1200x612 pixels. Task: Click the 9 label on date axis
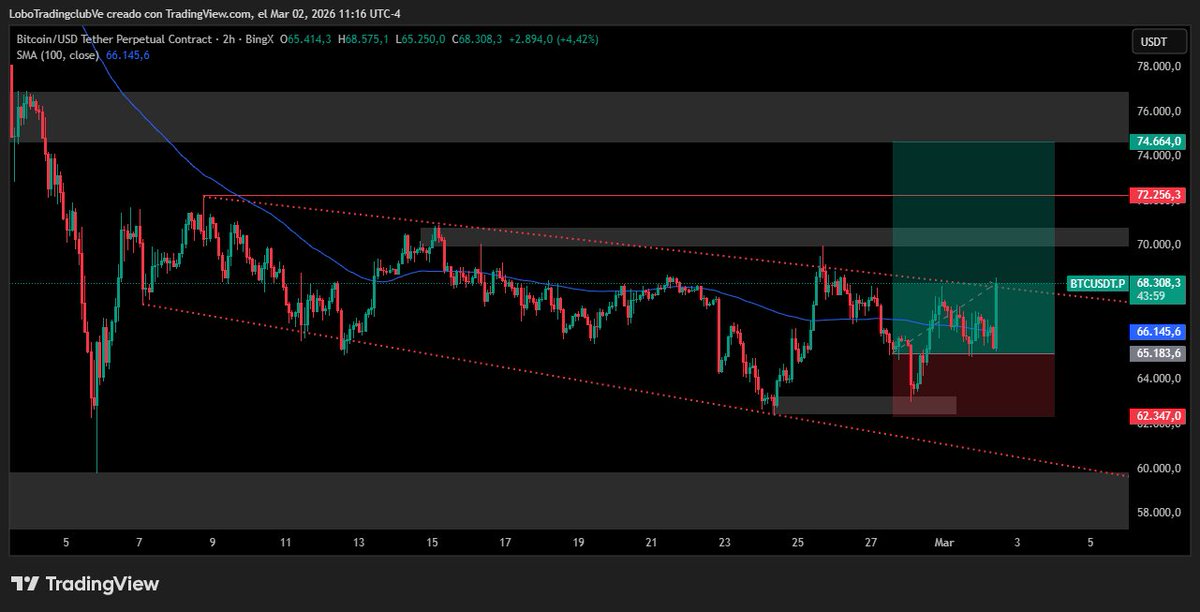(x=212, y=543)
